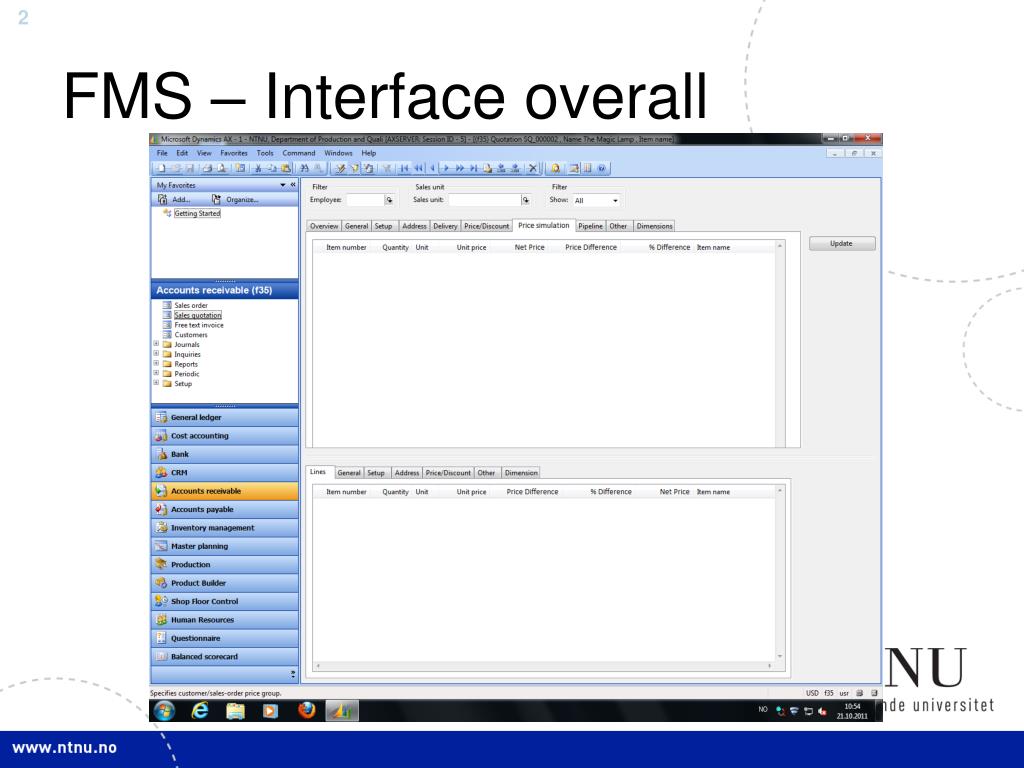Switch to Dimensions tab

tap(654, 226)
